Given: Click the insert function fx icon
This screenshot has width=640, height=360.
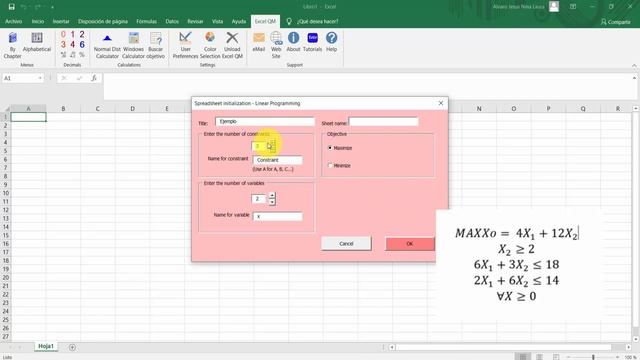Looking at the screenshot, I should [93, 78].
